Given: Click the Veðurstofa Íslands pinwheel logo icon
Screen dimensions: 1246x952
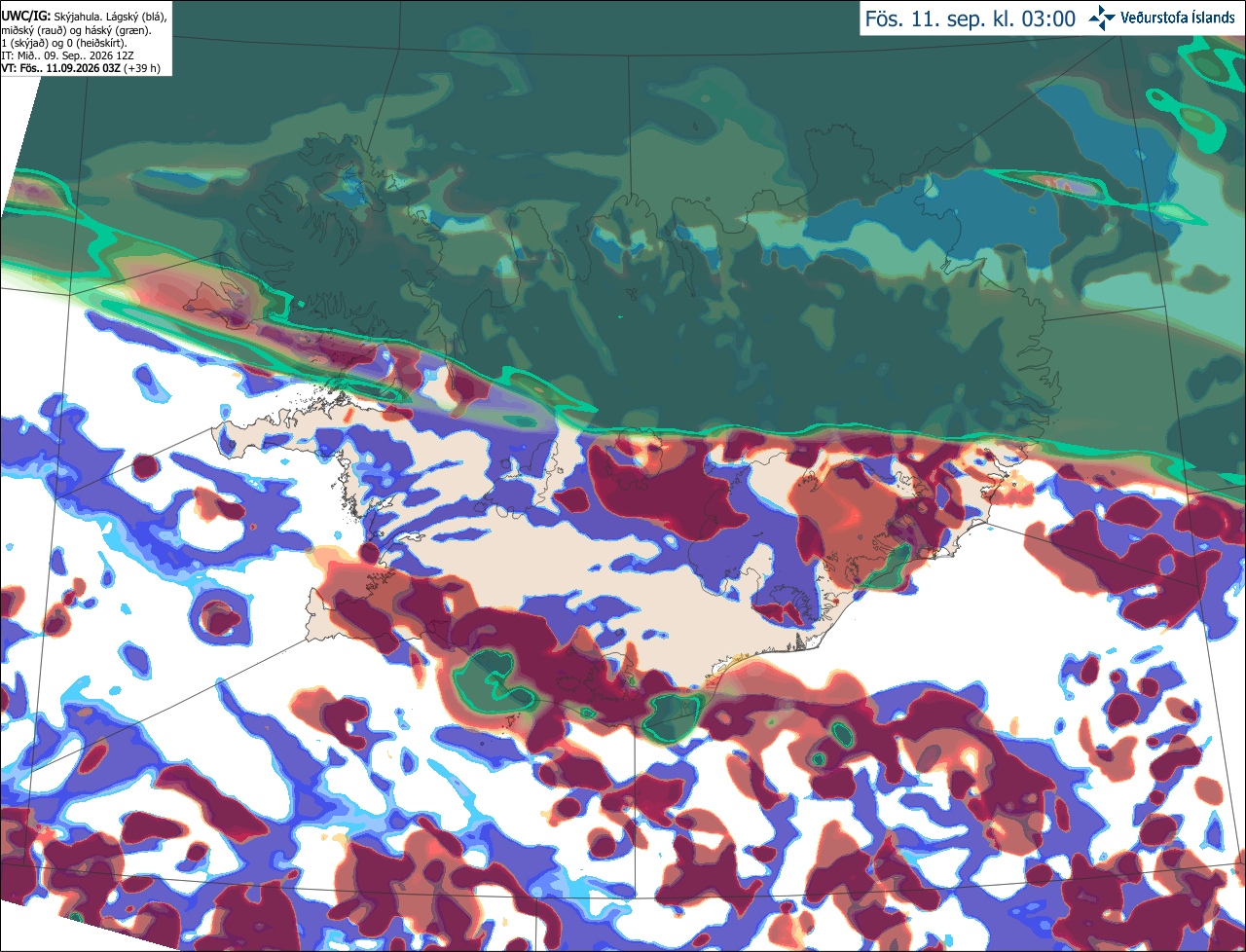Looking at the screenshot, I should [1103, 18].
